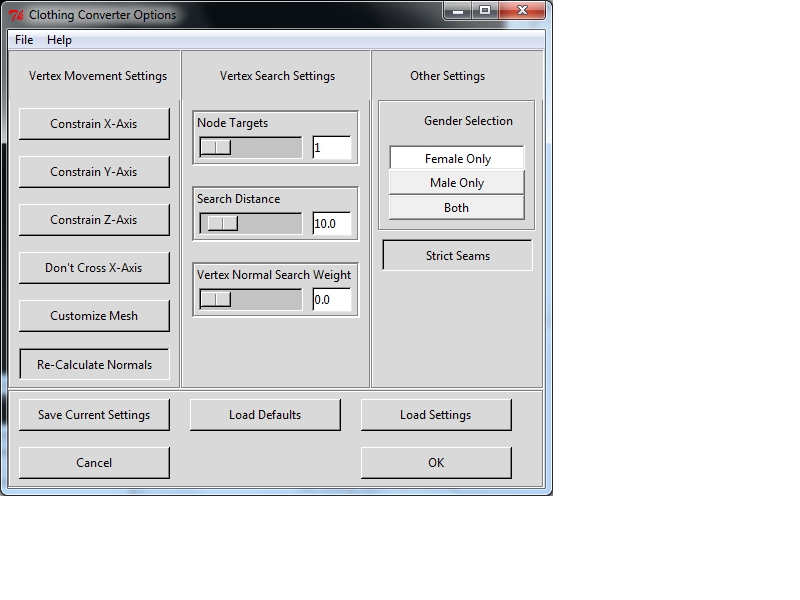Close the Clothing Converter Options window
Viewport: 800px width, 600px height.
[522, 10]
